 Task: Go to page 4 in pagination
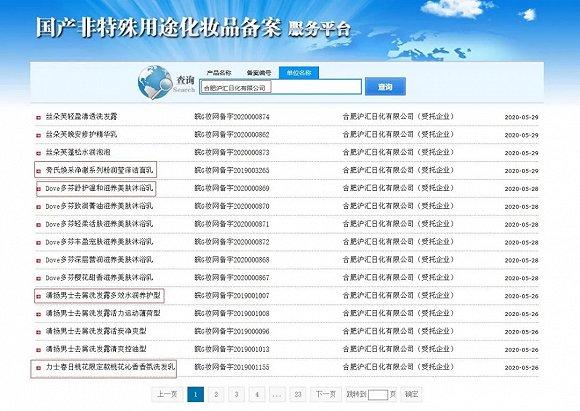tap(257, 394)
